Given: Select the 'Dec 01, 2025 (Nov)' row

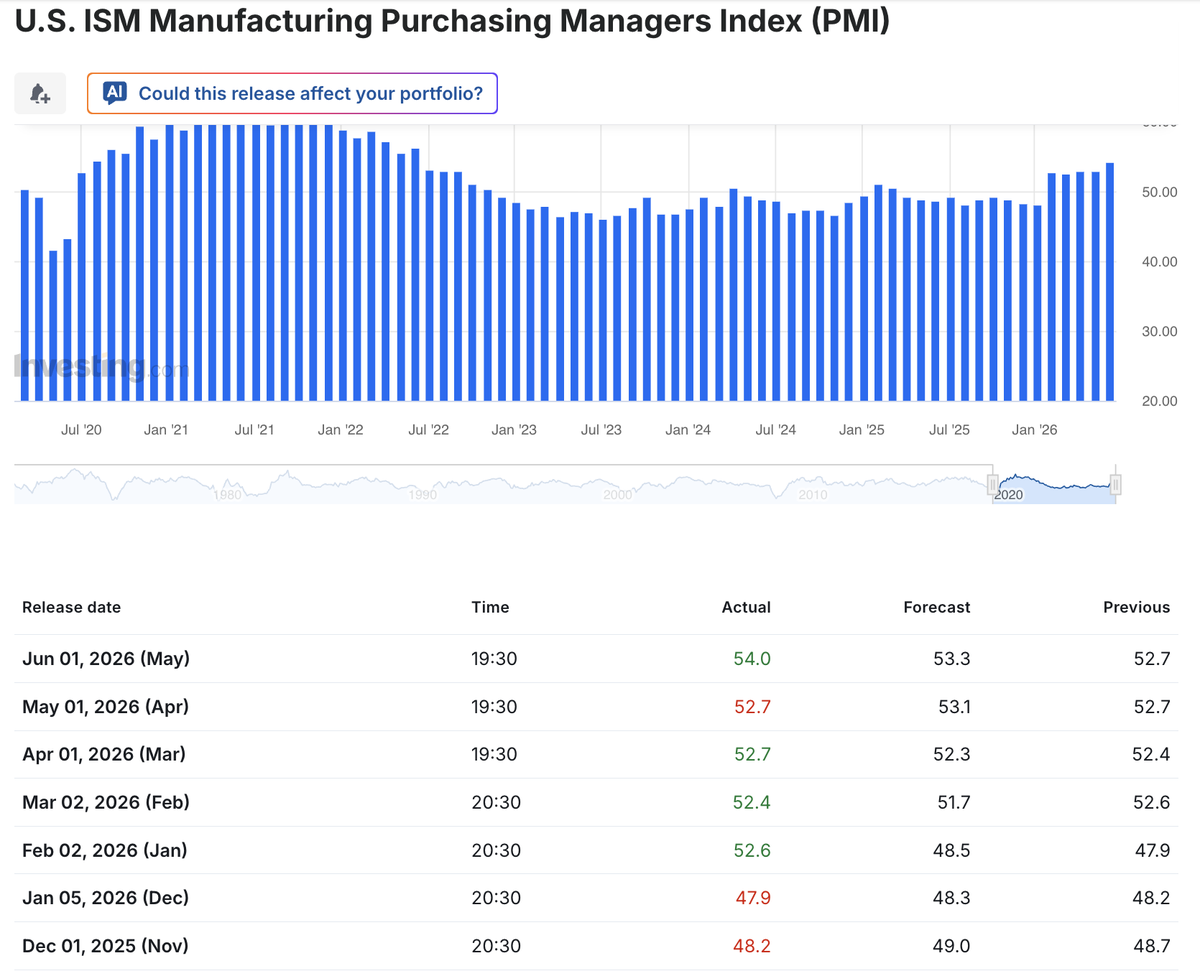Looking at the screenshot, I should coord(596,946).
